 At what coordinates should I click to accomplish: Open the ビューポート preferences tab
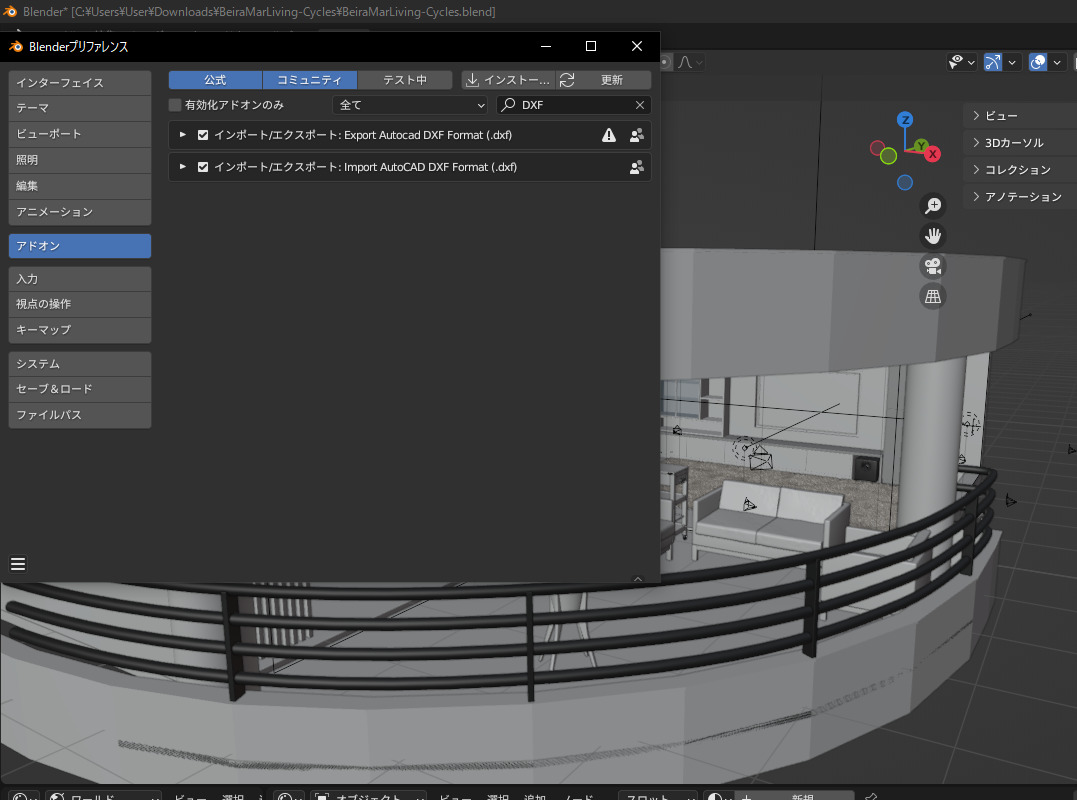coord(80,134)
